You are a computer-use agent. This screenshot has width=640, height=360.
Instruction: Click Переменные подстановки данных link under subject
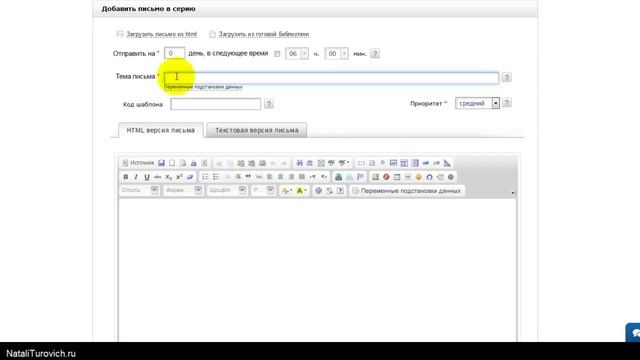coord(203,87)
